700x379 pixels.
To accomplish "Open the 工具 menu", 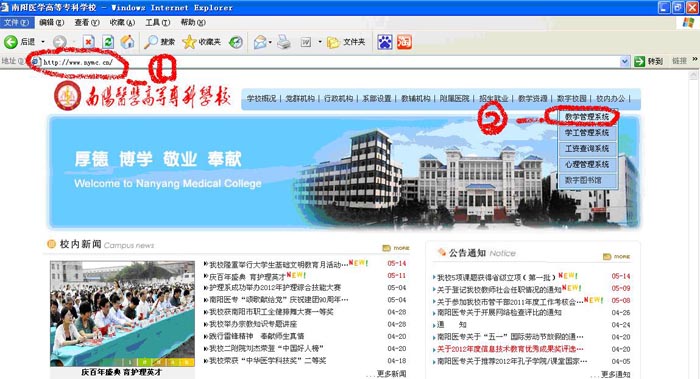I will click(157, 22).
